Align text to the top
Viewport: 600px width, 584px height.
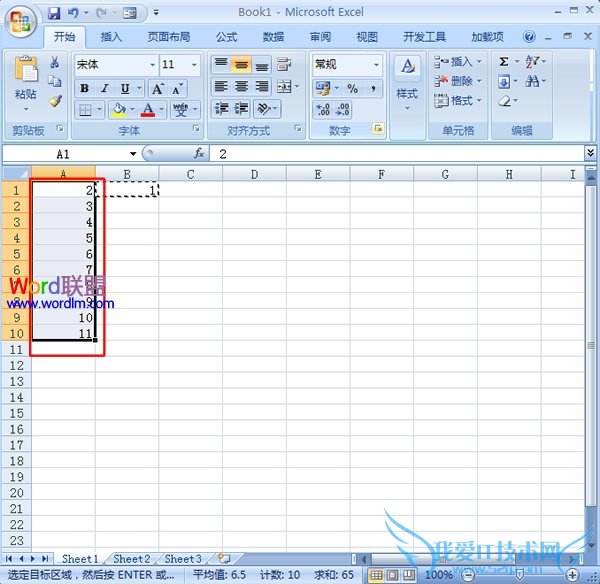[221, 64]
